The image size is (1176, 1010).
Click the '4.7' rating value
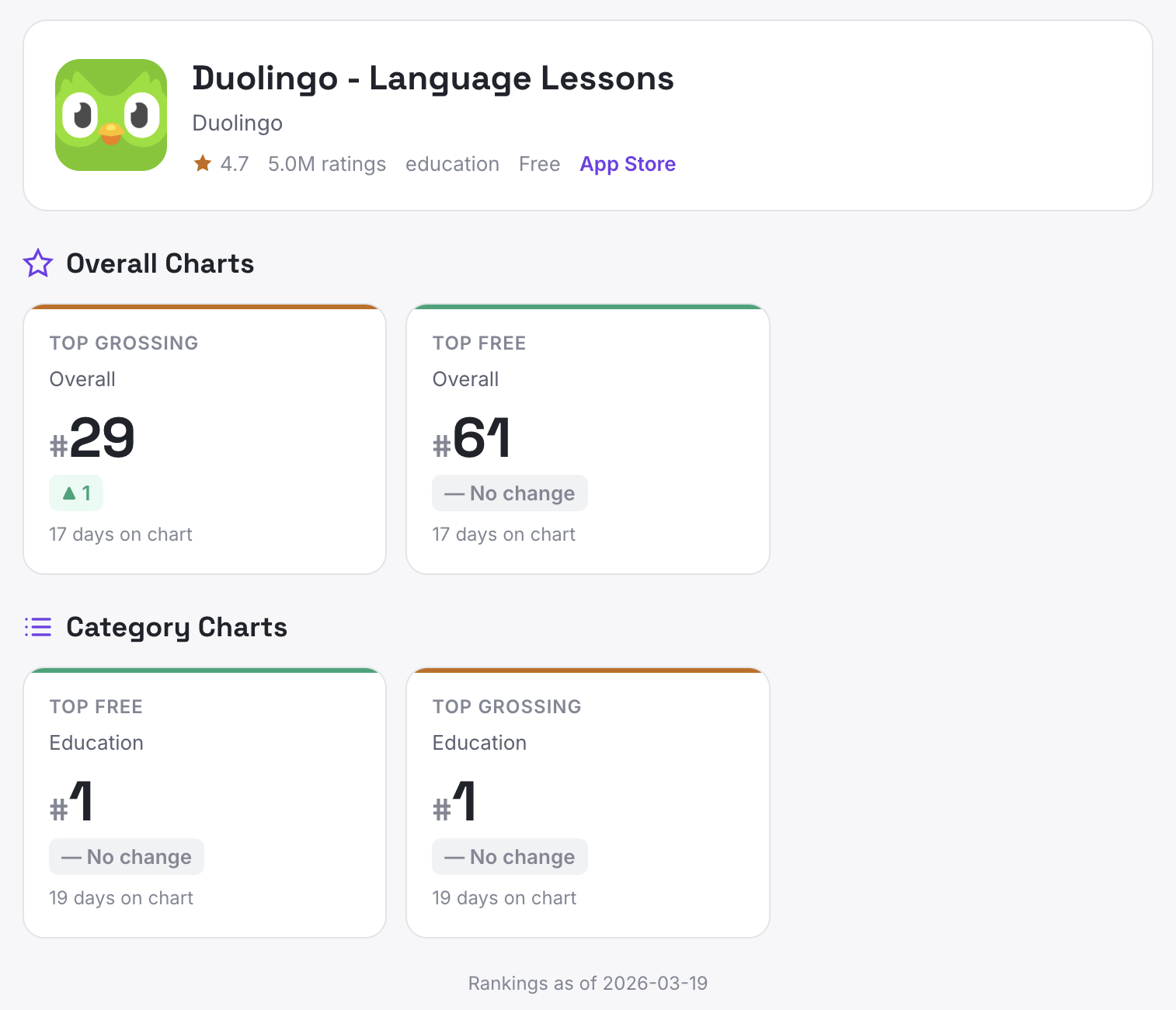(x=235, y=164)
